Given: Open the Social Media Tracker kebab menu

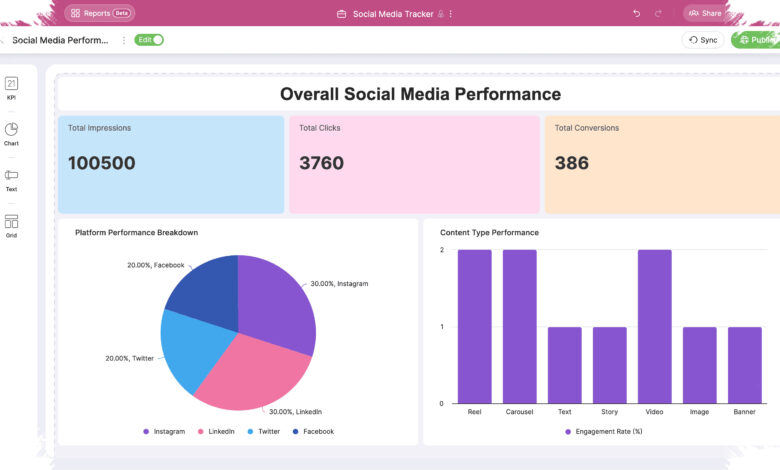Looking at the screenshot, I should 451,14.
